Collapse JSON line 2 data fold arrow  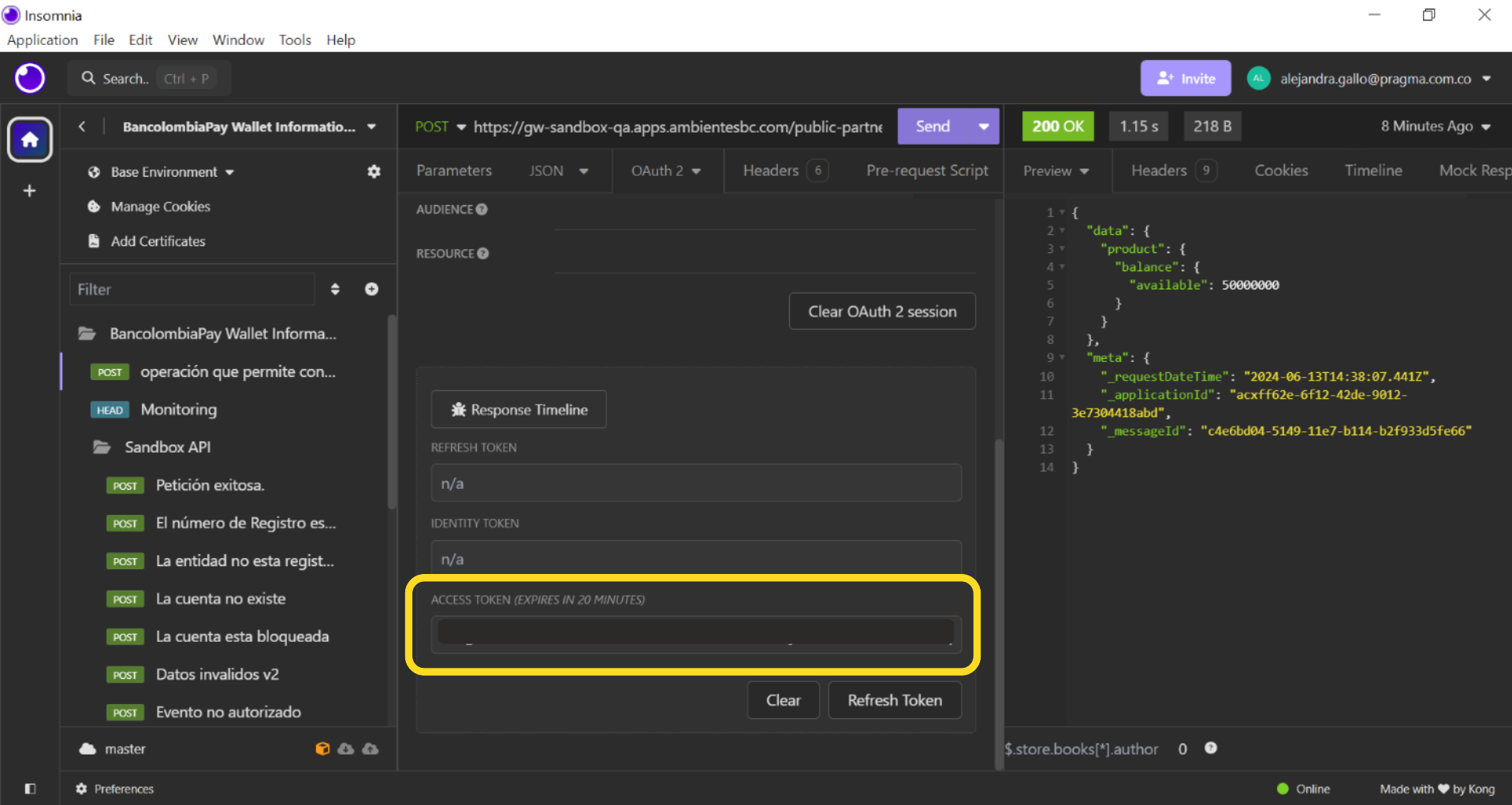(1062, 230)
